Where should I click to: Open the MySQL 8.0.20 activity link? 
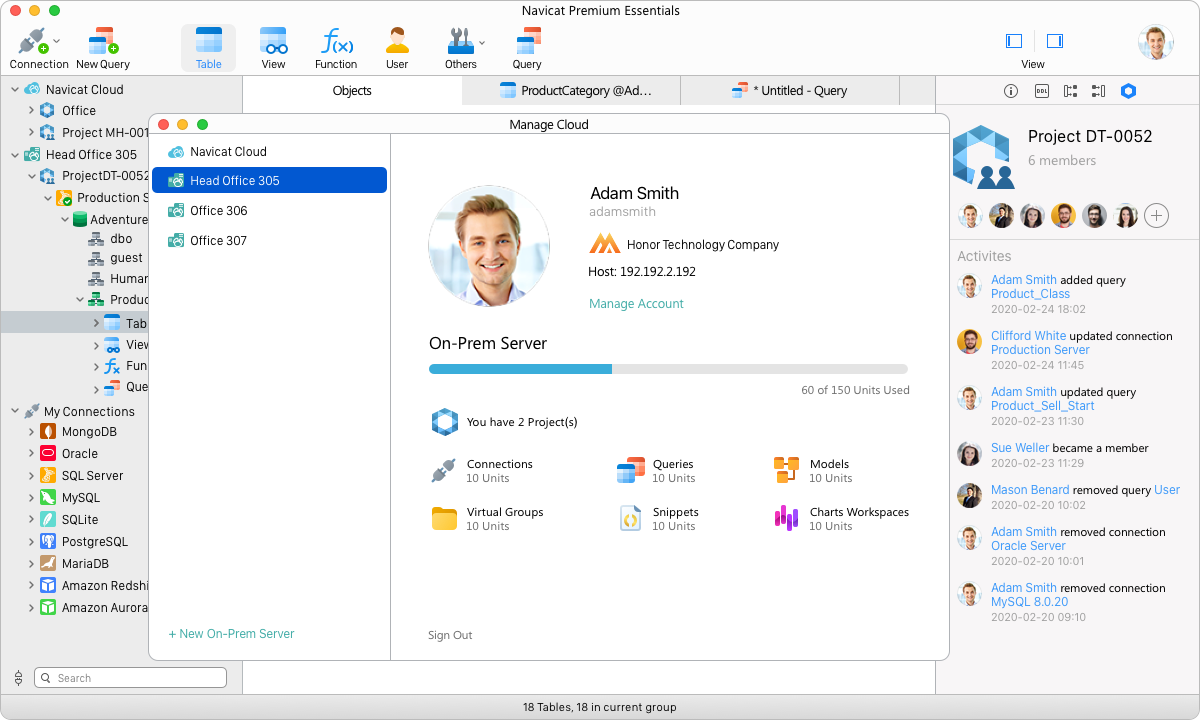click(1029, 602)
